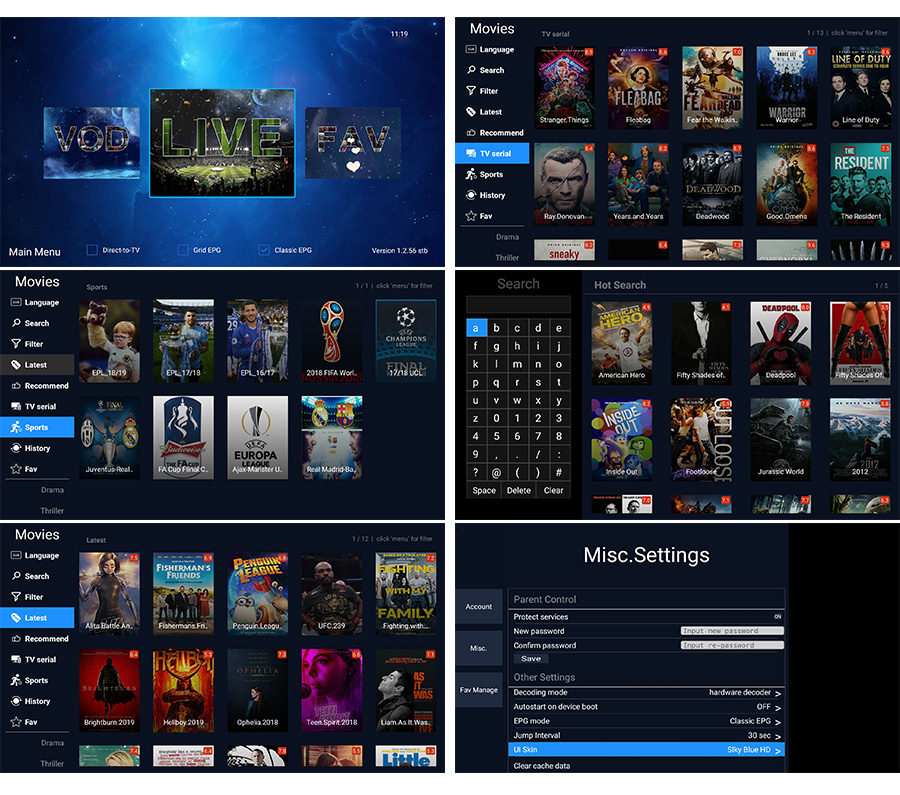900x795 pixels.
Task: Open the Latest tag icon in TV serial panel
Action: click(471, 112)
